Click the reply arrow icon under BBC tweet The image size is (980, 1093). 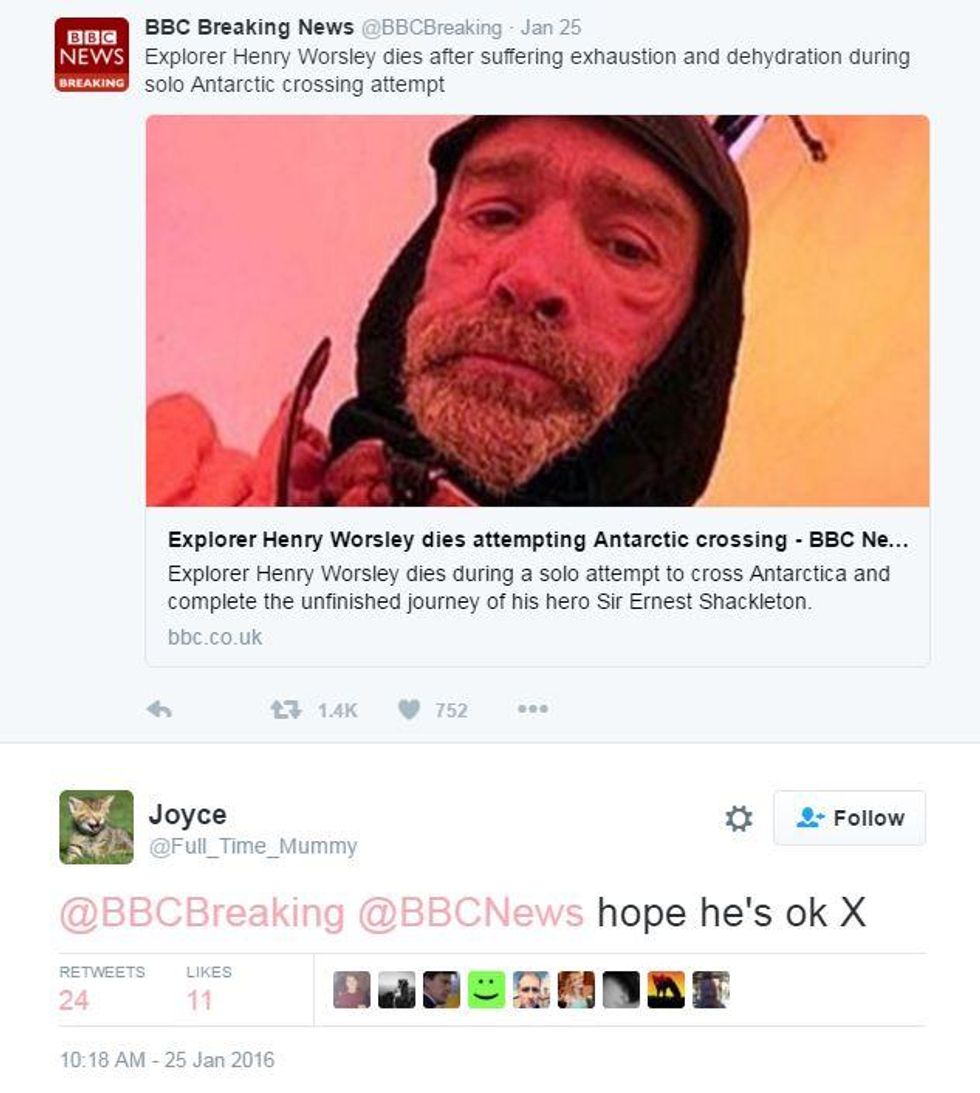pyautogui.click(x=159, y=710)
